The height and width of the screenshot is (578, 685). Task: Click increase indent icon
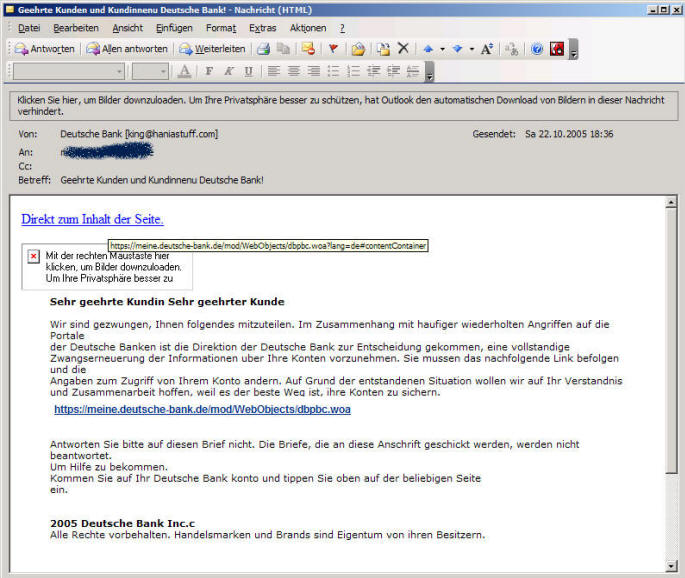394,71
